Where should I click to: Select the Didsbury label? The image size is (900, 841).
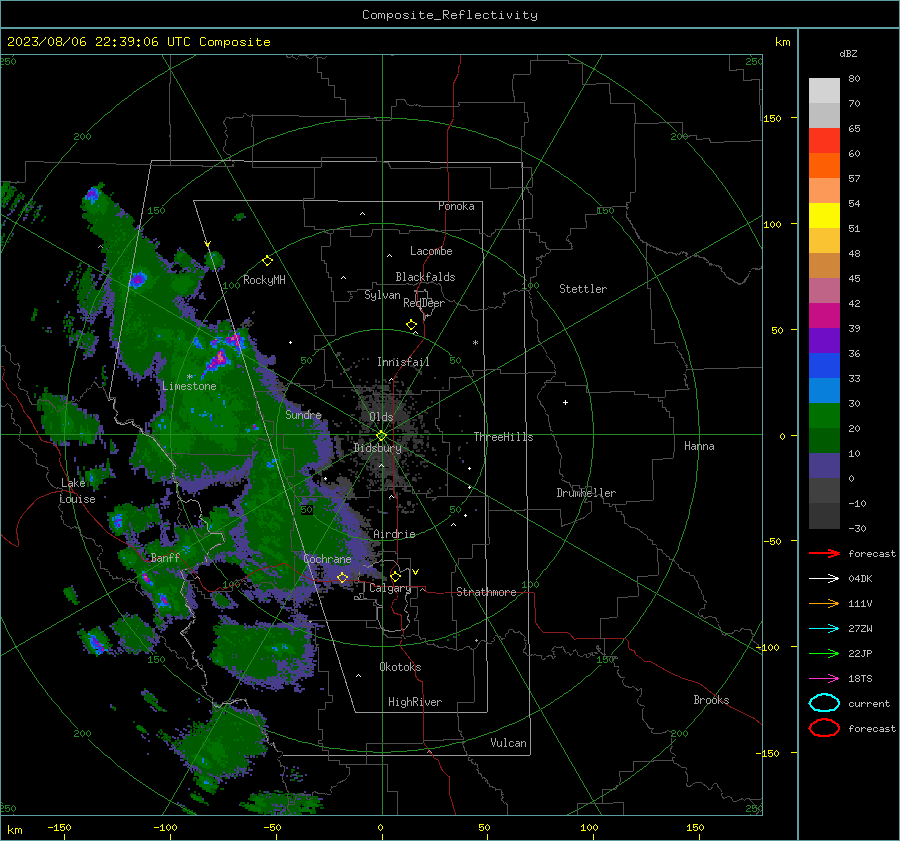tap(377, 448)
